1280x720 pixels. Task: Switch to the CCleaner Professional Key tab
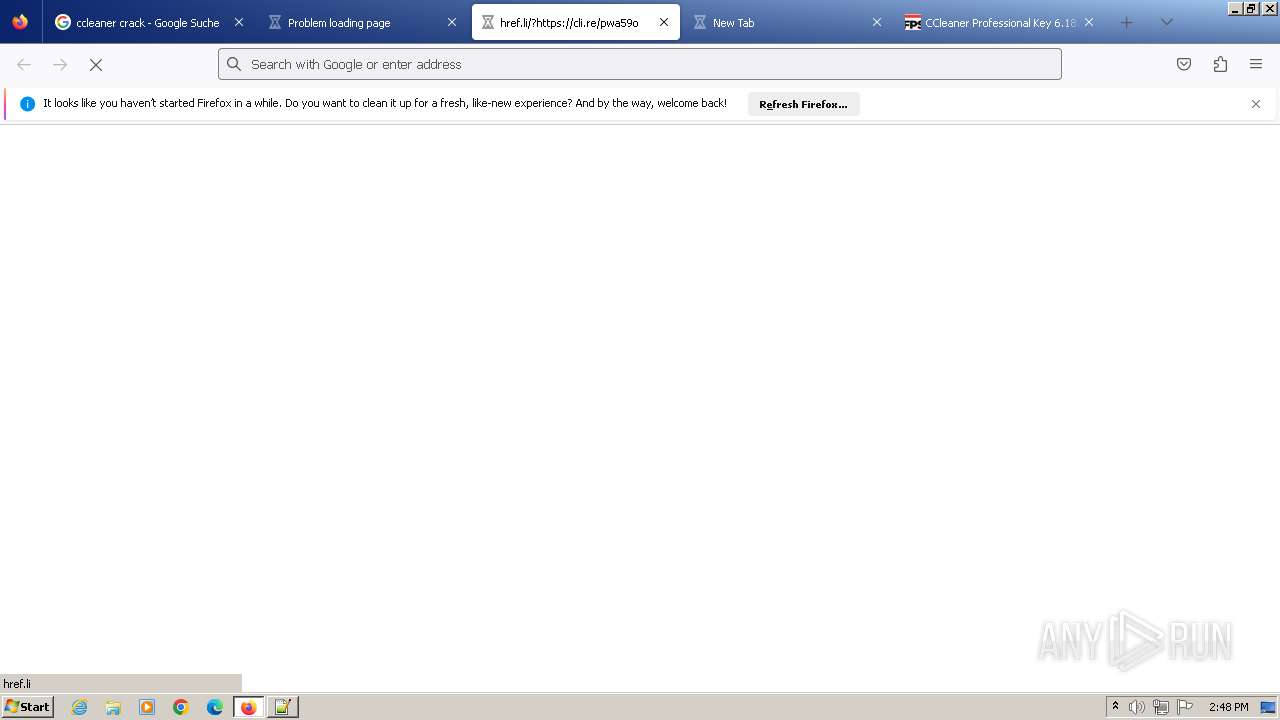pyautogui.click(x=1000, y=22)
